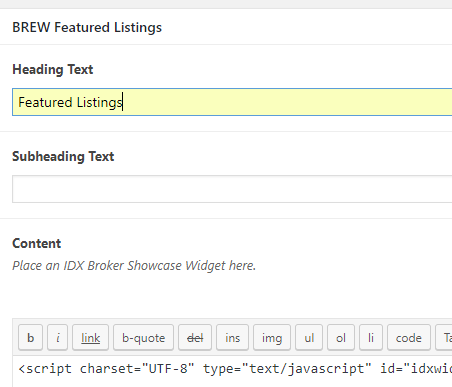This screenshot has height=387, width=452.
Task: Click the Heading Text label
Action: 53,70
